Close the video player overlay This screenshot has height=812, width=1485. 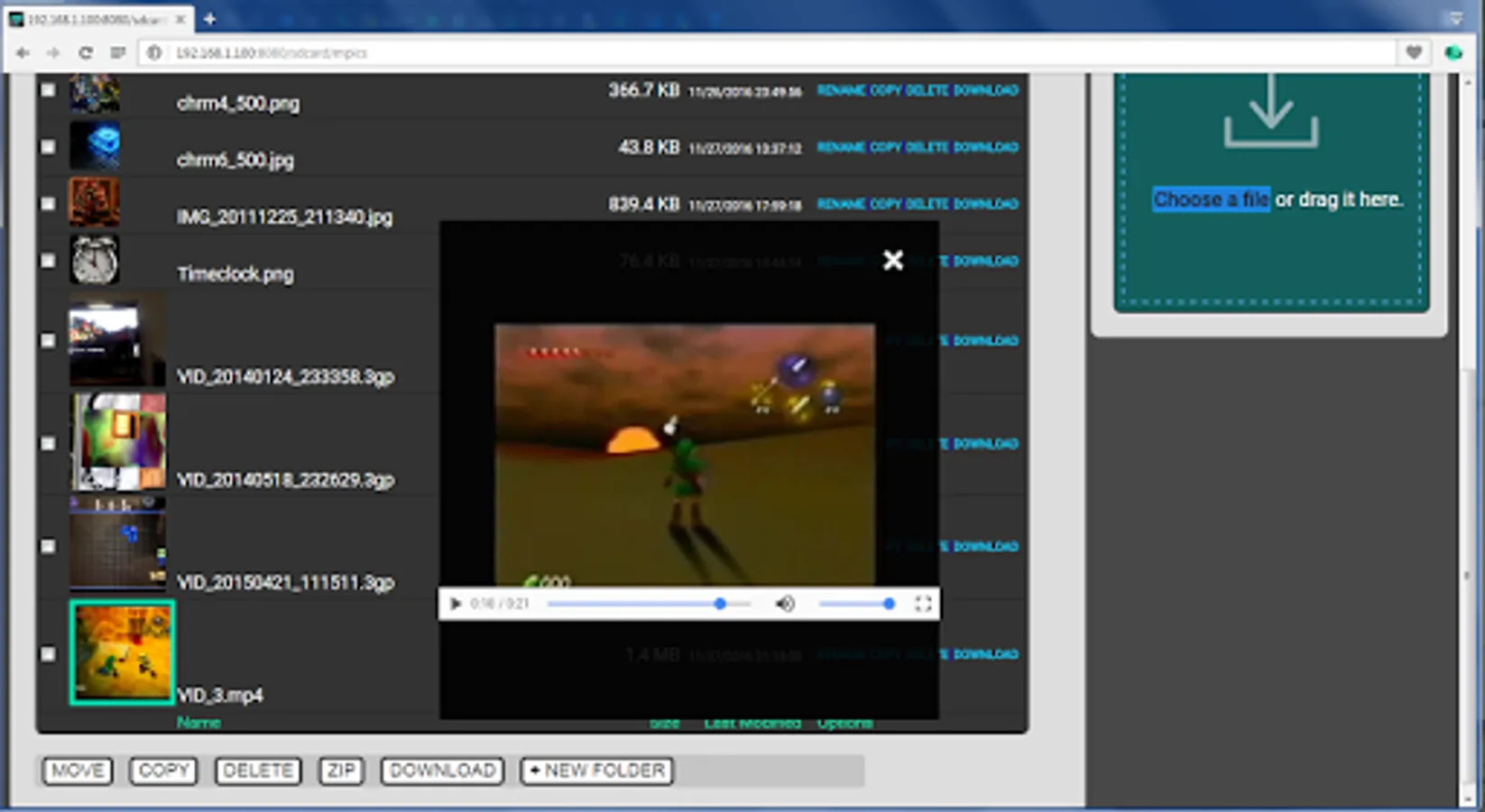[893, 260]
